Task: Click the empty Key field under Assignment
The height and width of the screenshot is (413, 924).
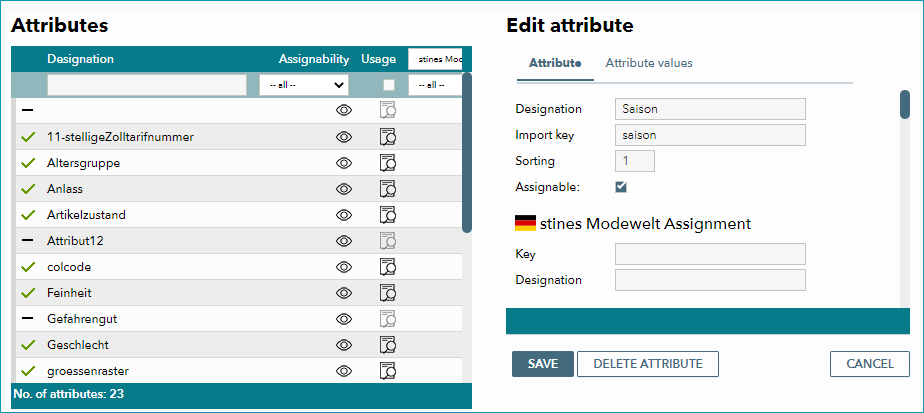Action: (710, 254)
